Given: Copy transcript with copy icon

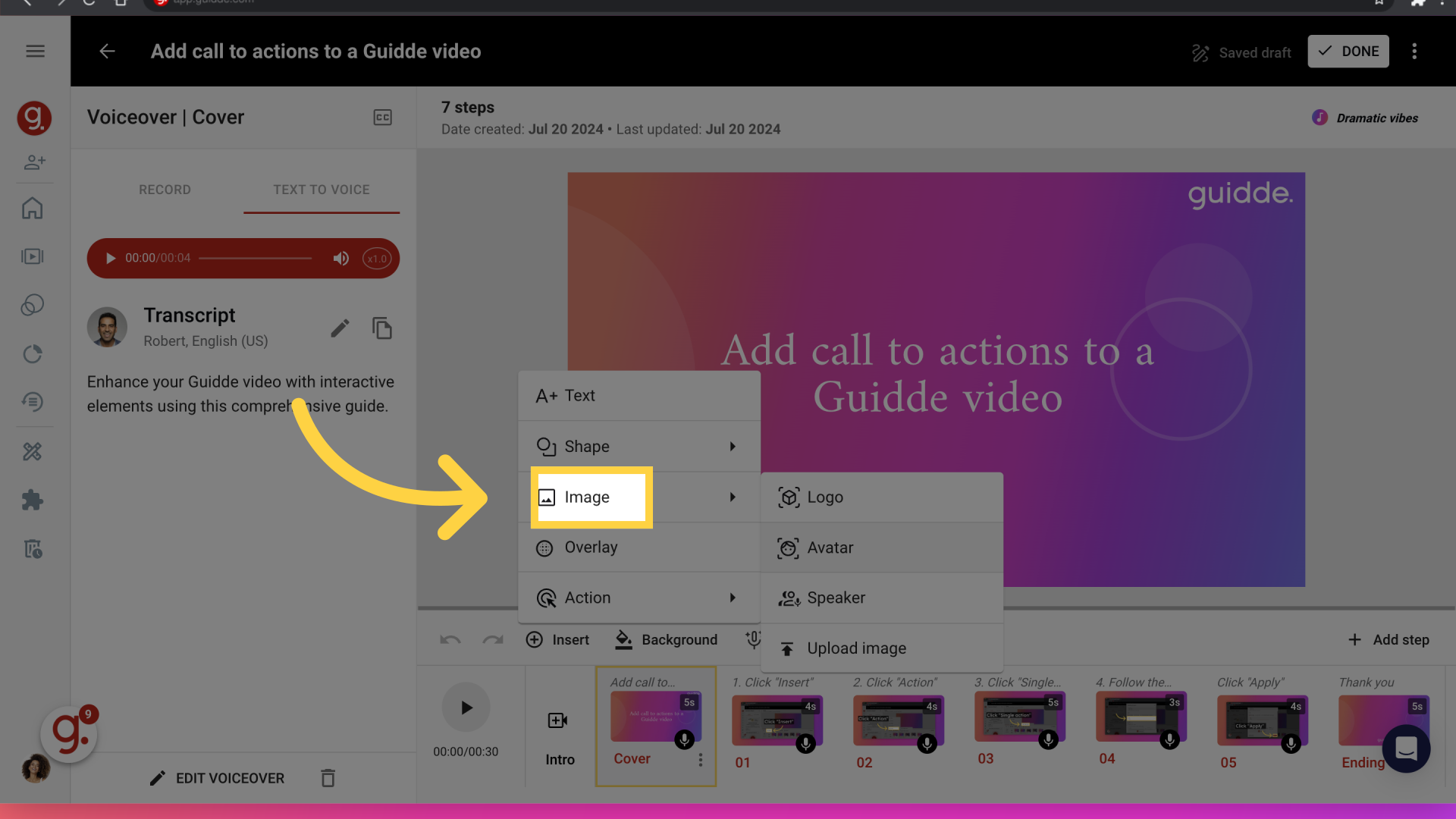Looking at the screenshot, I should pos(382,328).
